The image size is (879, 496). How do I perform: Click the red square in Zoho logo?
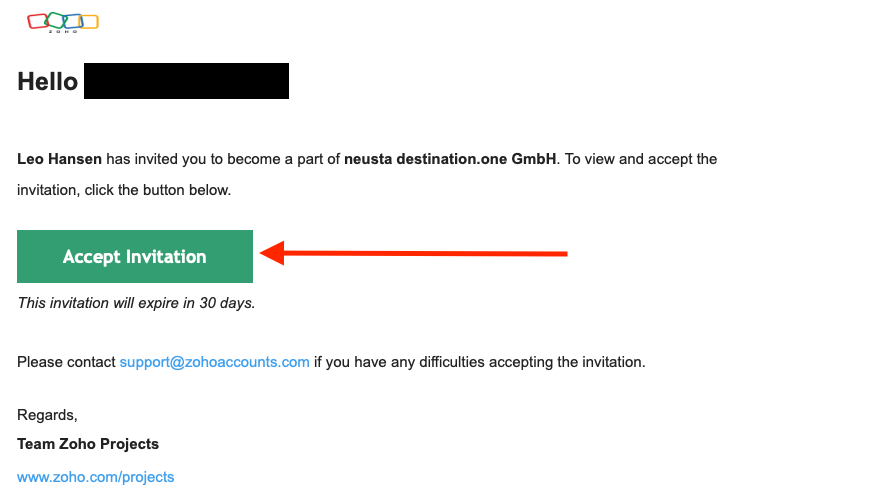tap(38, 21)
